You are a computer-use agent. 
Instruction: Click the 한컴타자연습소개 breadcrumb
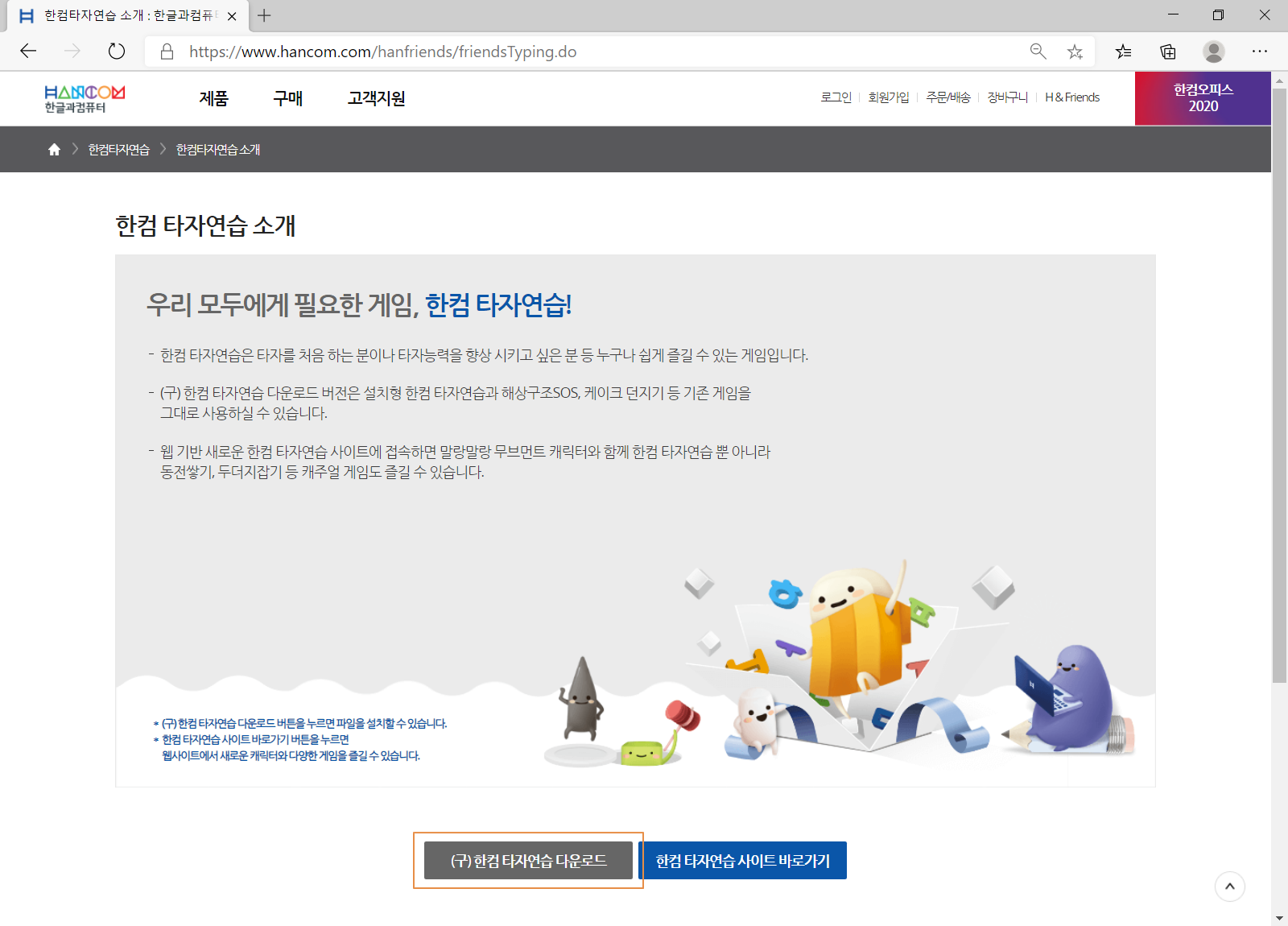[218, 150]
